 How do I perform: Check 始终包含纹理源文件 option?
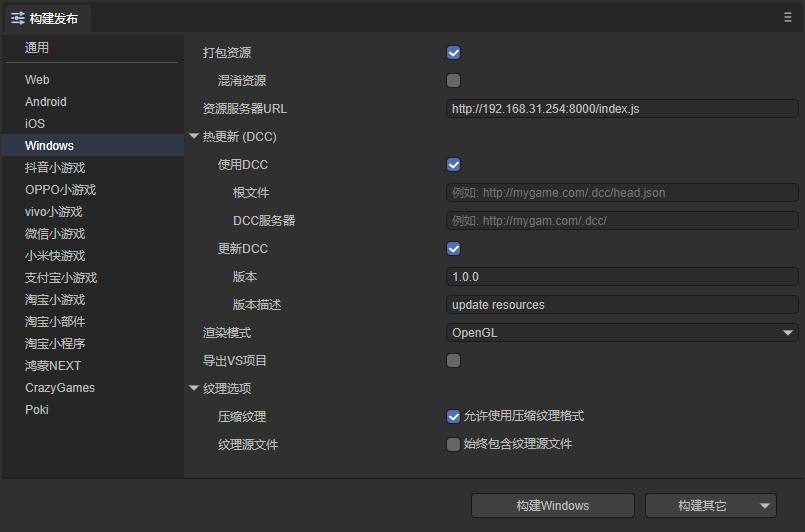454,445
